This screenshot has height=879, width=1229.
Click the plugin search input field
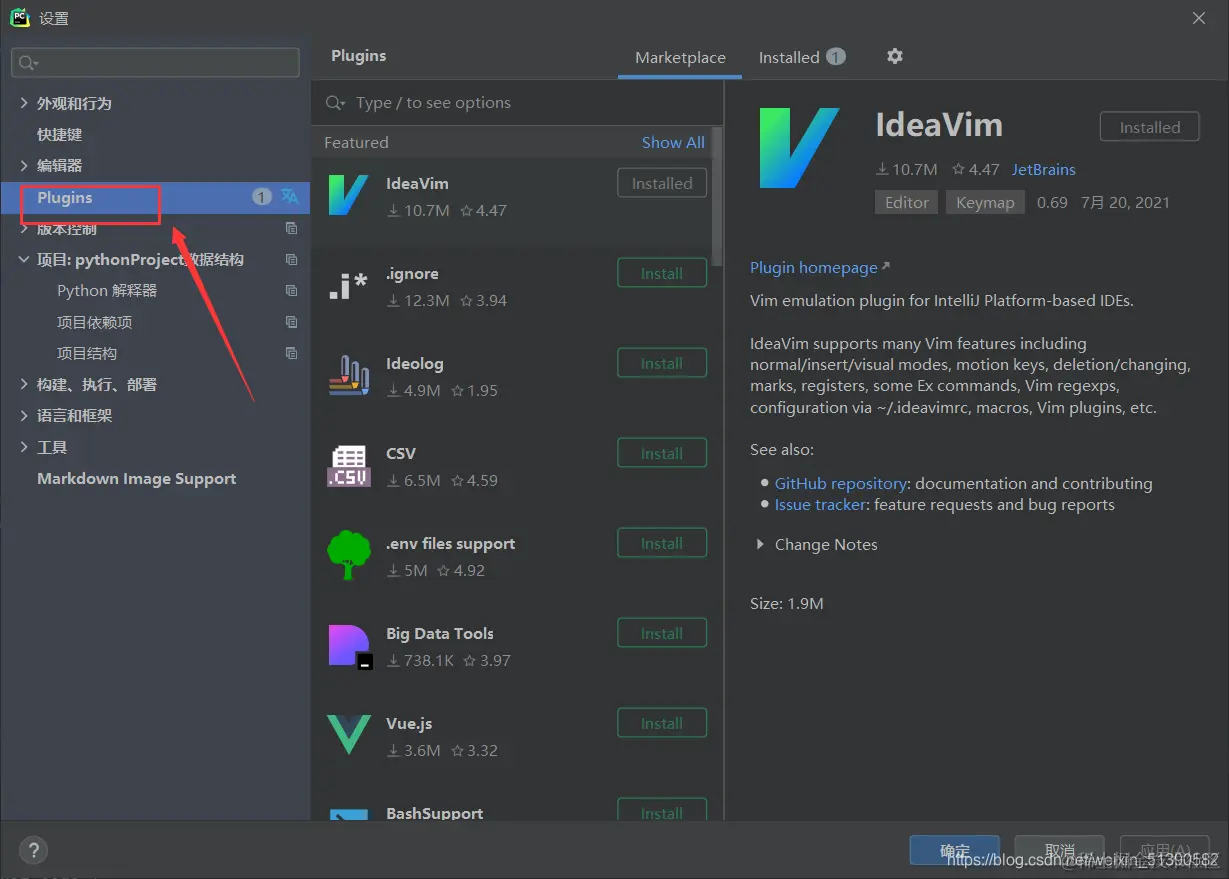[x=518, y=103]
